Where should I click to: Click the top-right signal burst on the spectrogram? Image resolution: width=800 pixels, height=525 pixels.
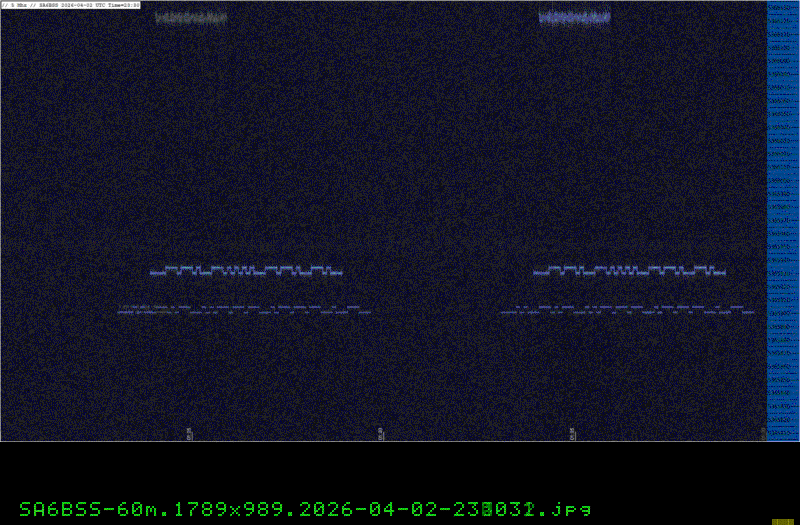coord(574,16)
